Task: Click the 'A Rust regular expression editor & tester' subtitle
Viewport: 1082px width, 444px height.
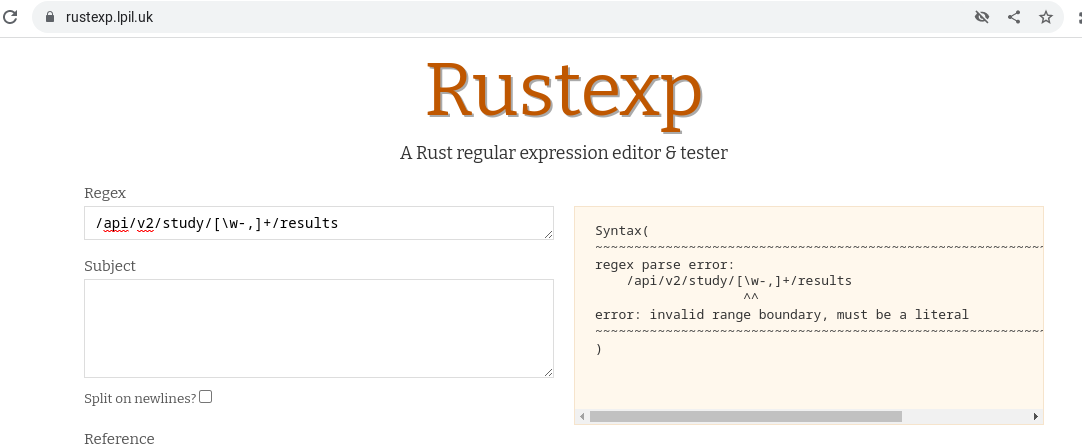Action: click(x=564, y=153)
